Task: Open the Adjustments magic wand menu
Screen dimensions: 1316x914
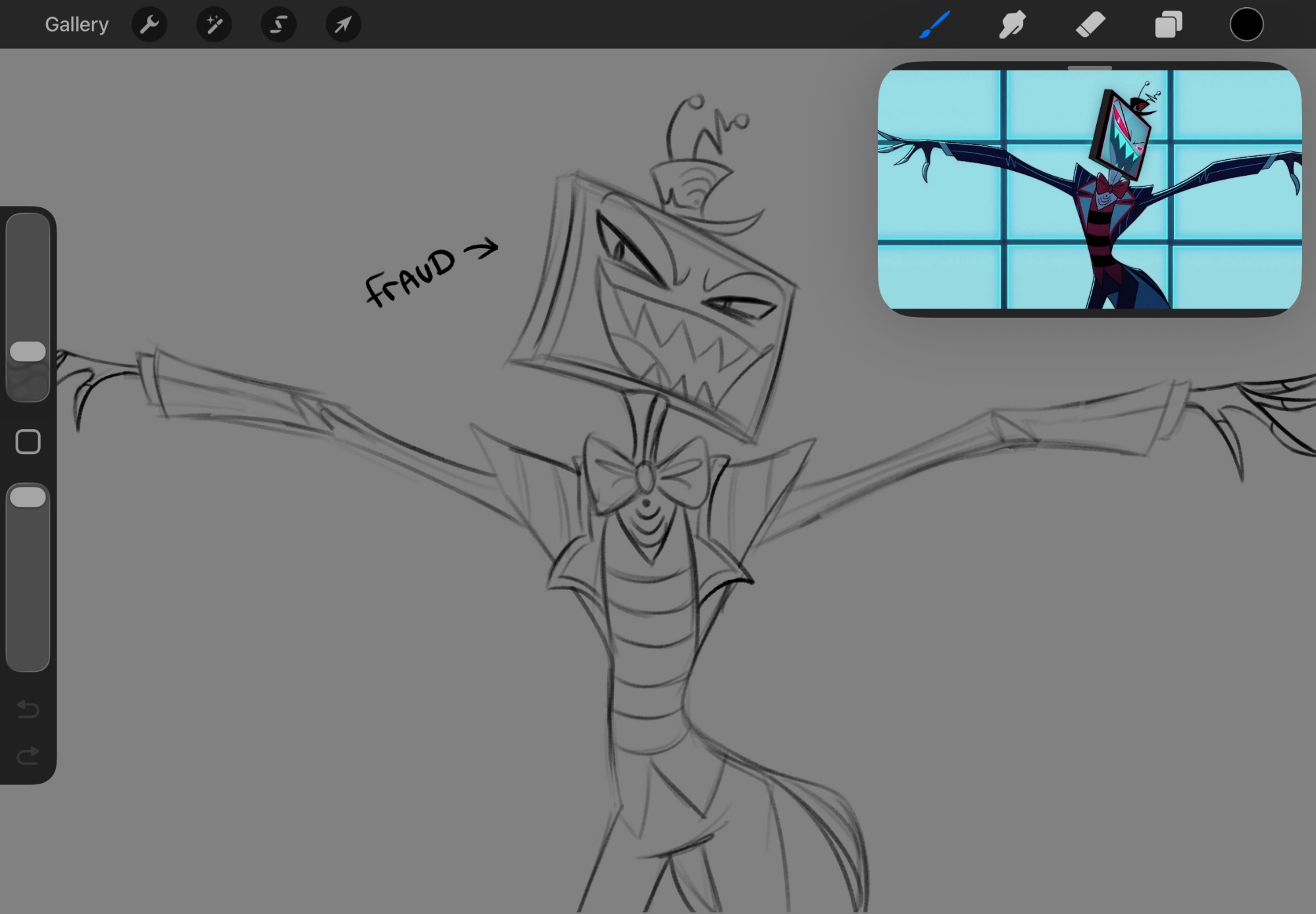Action: pyautogui.click(x=214, y=25)
